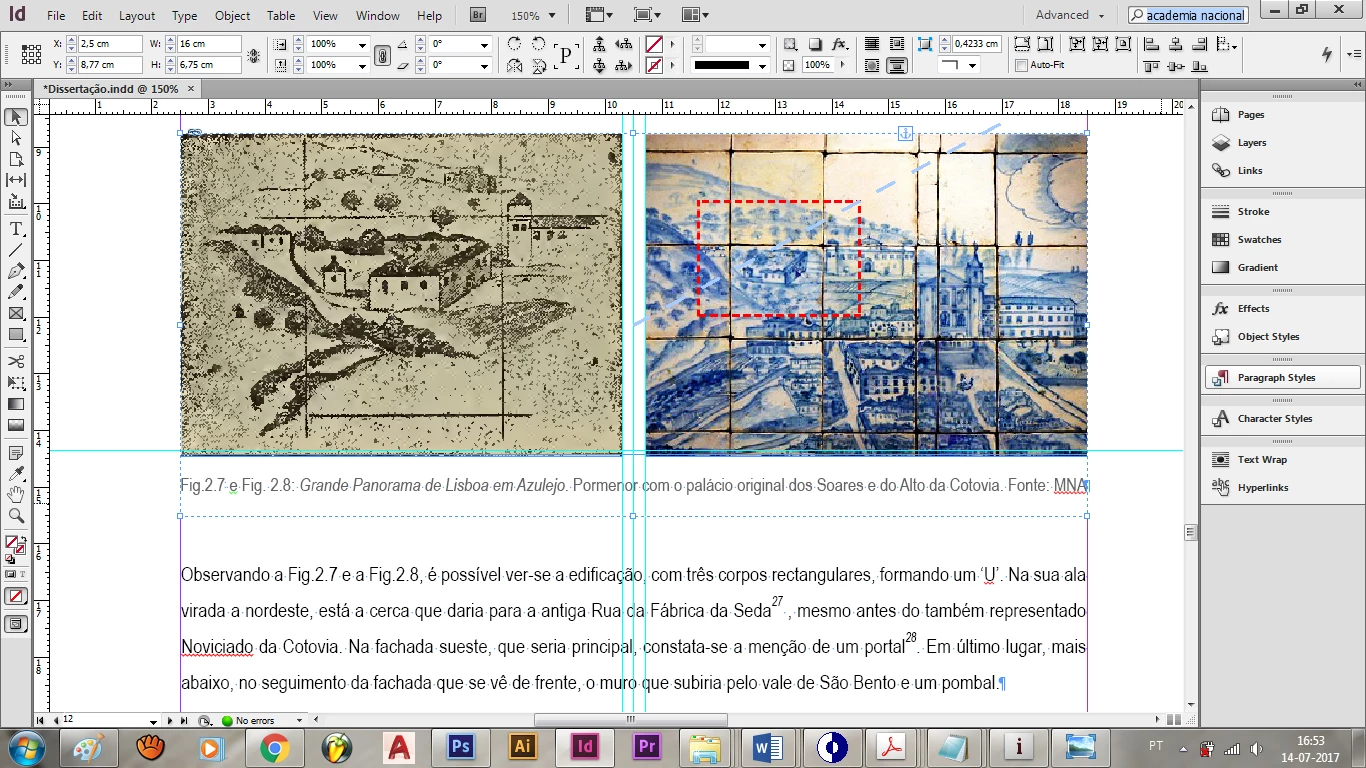This screenshot has width=1366, height=768.
Task: Toggle the Apply None color button
Action: tap(15, 595)
